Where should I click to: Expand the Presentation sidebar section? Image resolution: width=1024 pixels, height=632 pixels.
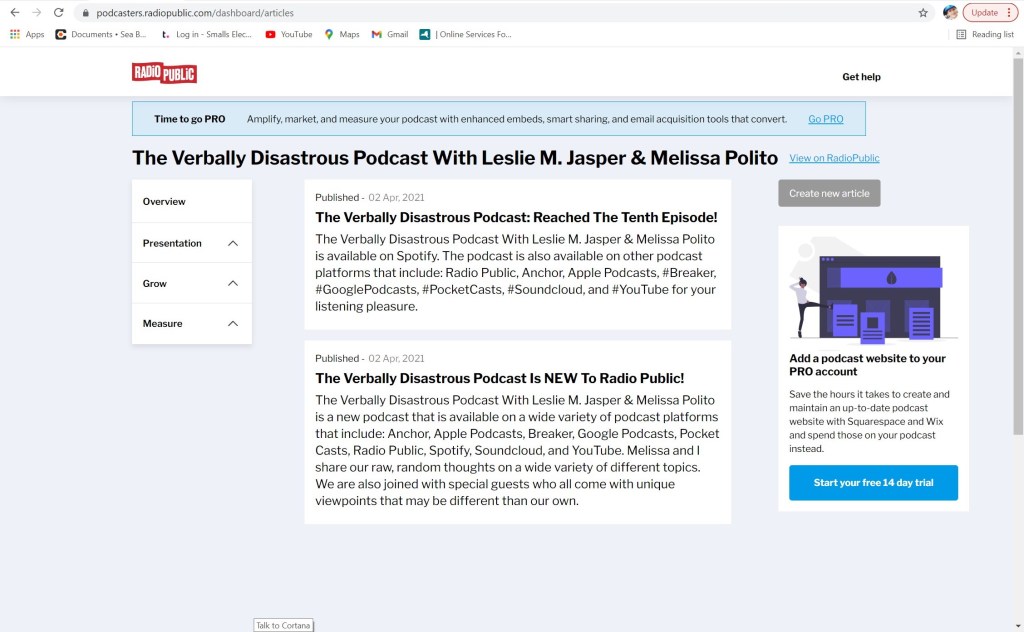pos(191,243)
